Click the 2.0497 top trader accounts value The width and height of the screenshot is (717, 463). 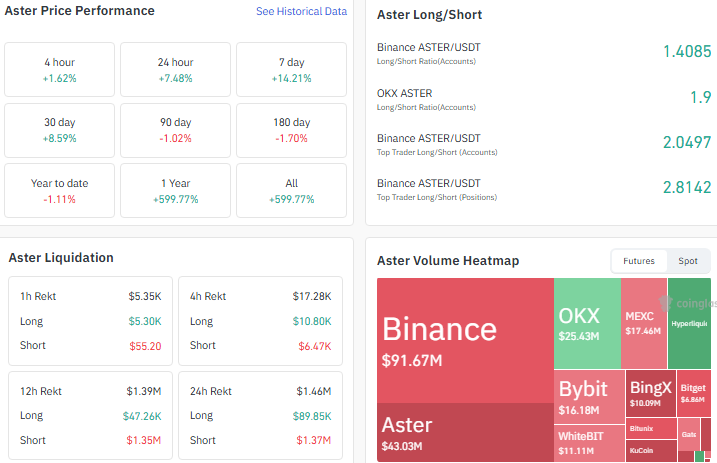687,142
